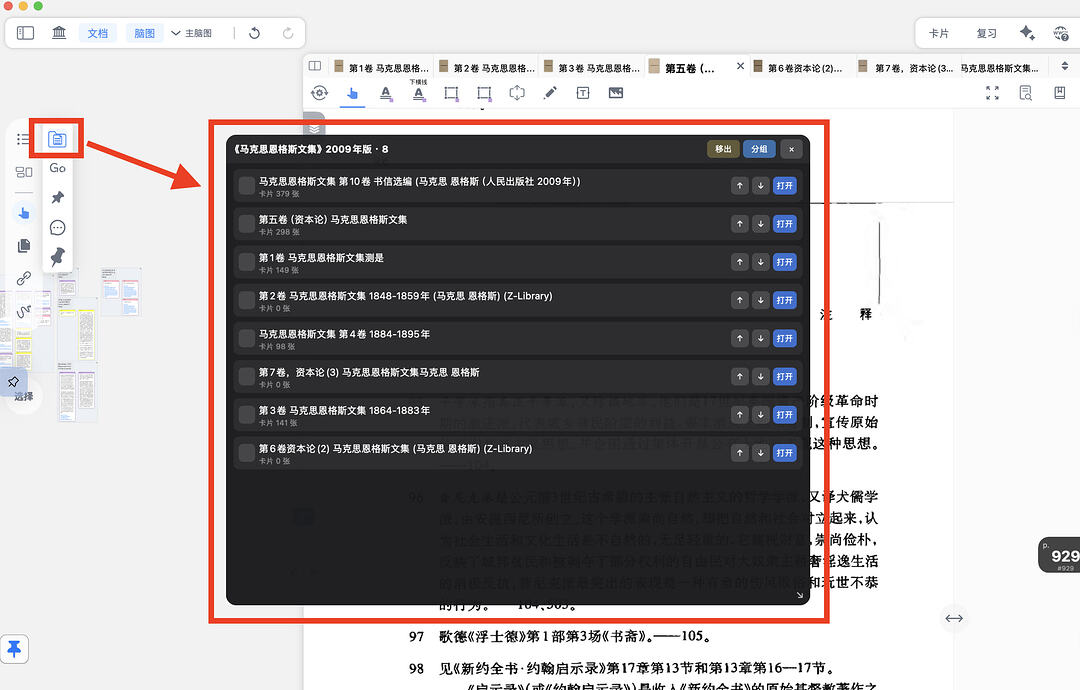The width and height of the screenshot is (1080, 690).
Task: Expand the tab list stepper at far right
Action: coord(1065,66)
